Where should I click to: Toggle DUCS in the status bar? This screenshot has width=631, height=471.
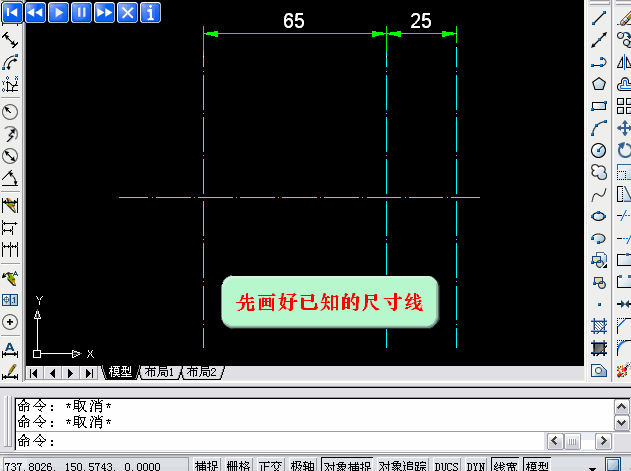point(447,466)
